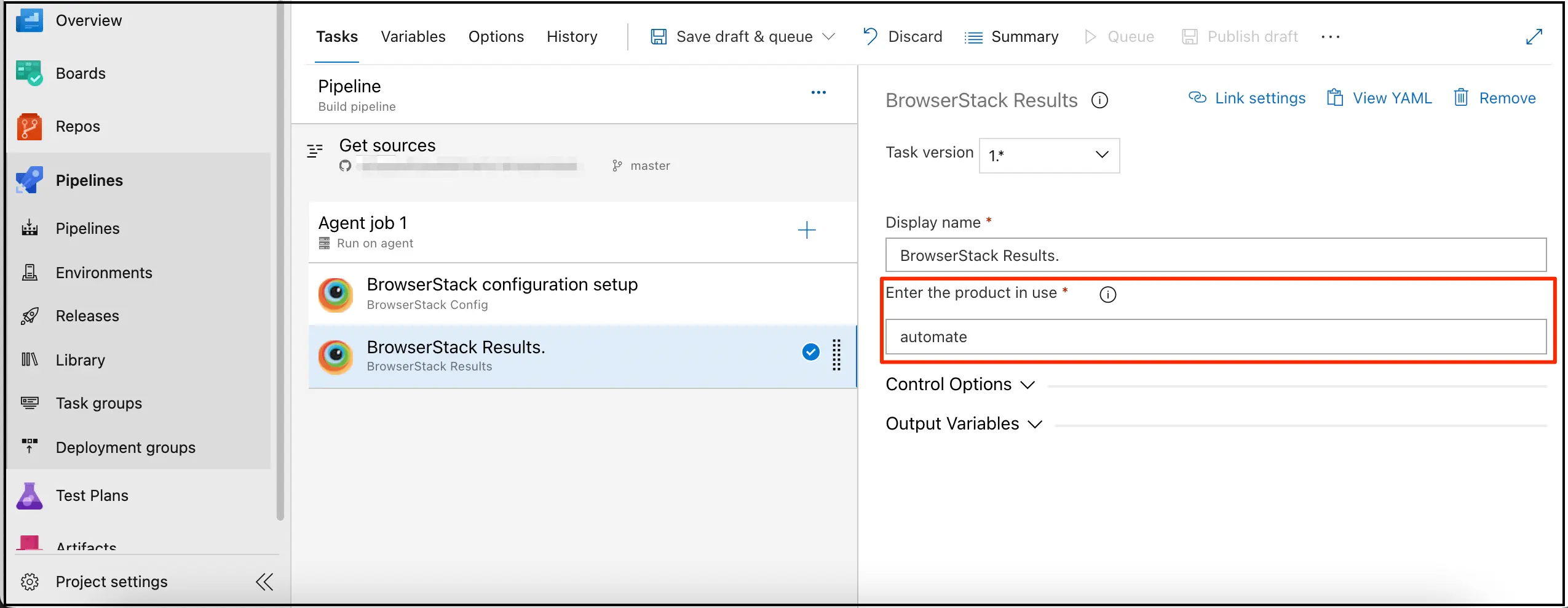
Task: Open Test Plans in the sidebar
Action: [x=92, y=495]
